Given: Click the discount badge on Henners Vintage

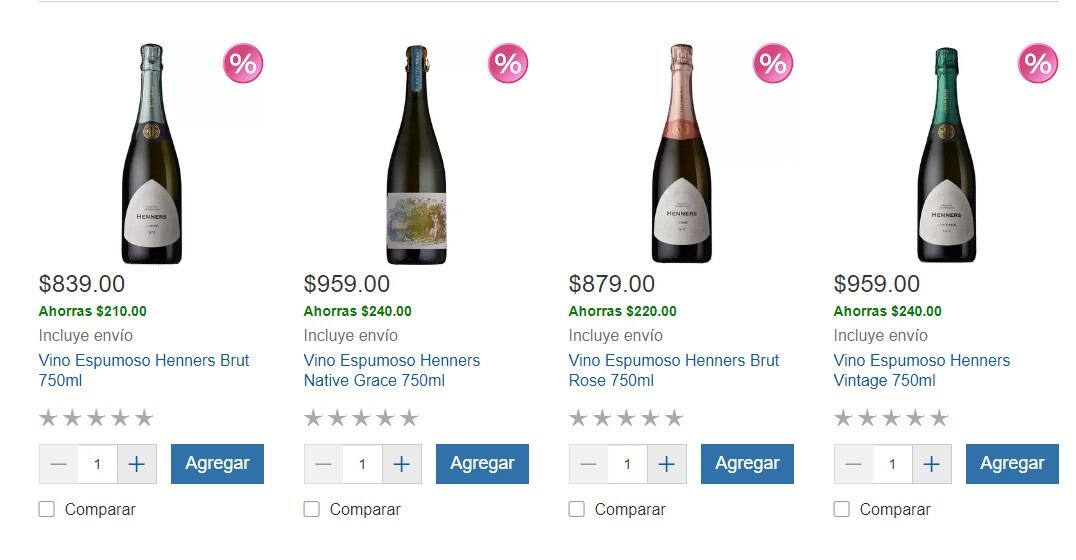Looking at the screenshot, I should click(1038, 64).
